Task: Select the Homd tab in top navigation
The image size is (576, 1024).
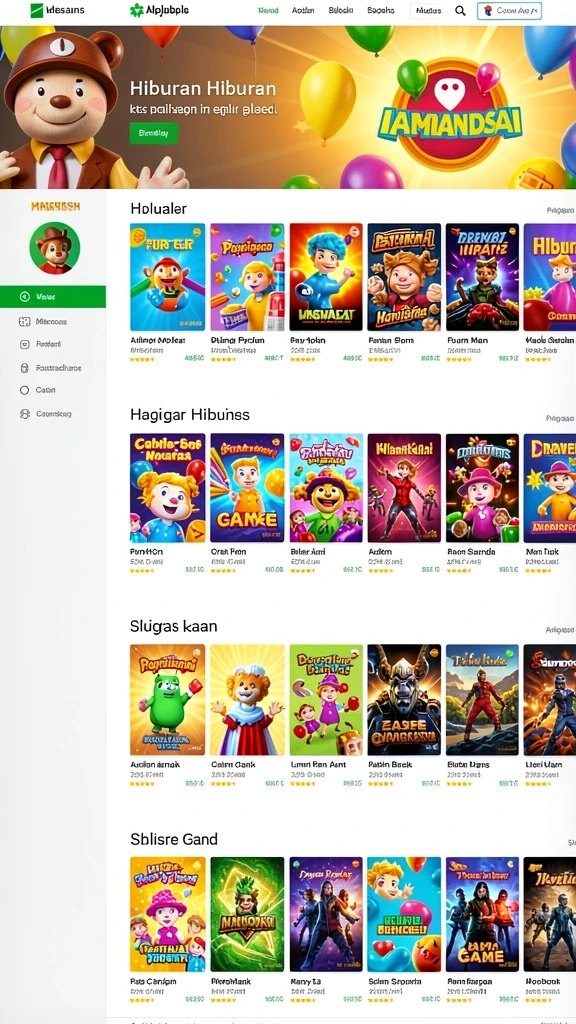Action: pos(268,10)
